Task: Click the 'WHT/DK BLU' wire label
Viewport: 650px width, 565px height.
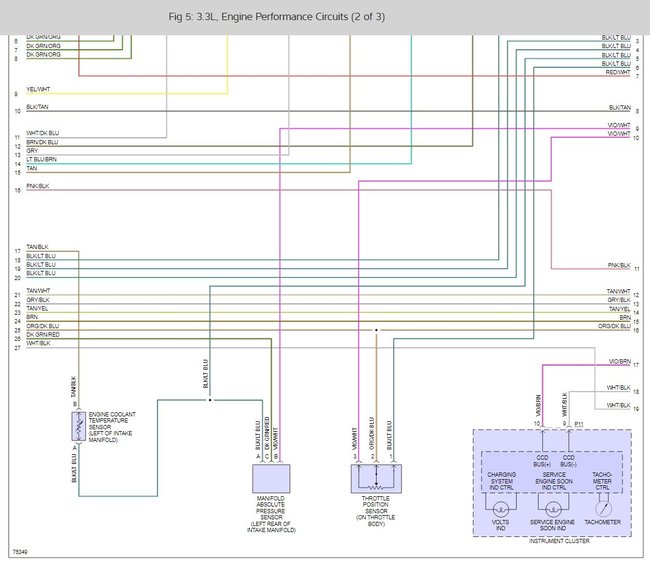Action: click(43, 133)
